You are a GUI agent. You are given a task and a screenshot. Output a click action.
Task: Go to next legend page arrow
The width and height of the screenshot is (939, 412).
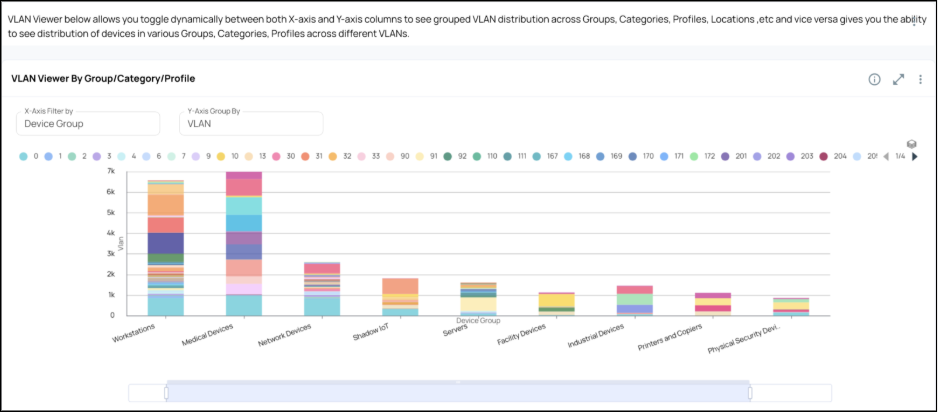click(x=915, y=156)
